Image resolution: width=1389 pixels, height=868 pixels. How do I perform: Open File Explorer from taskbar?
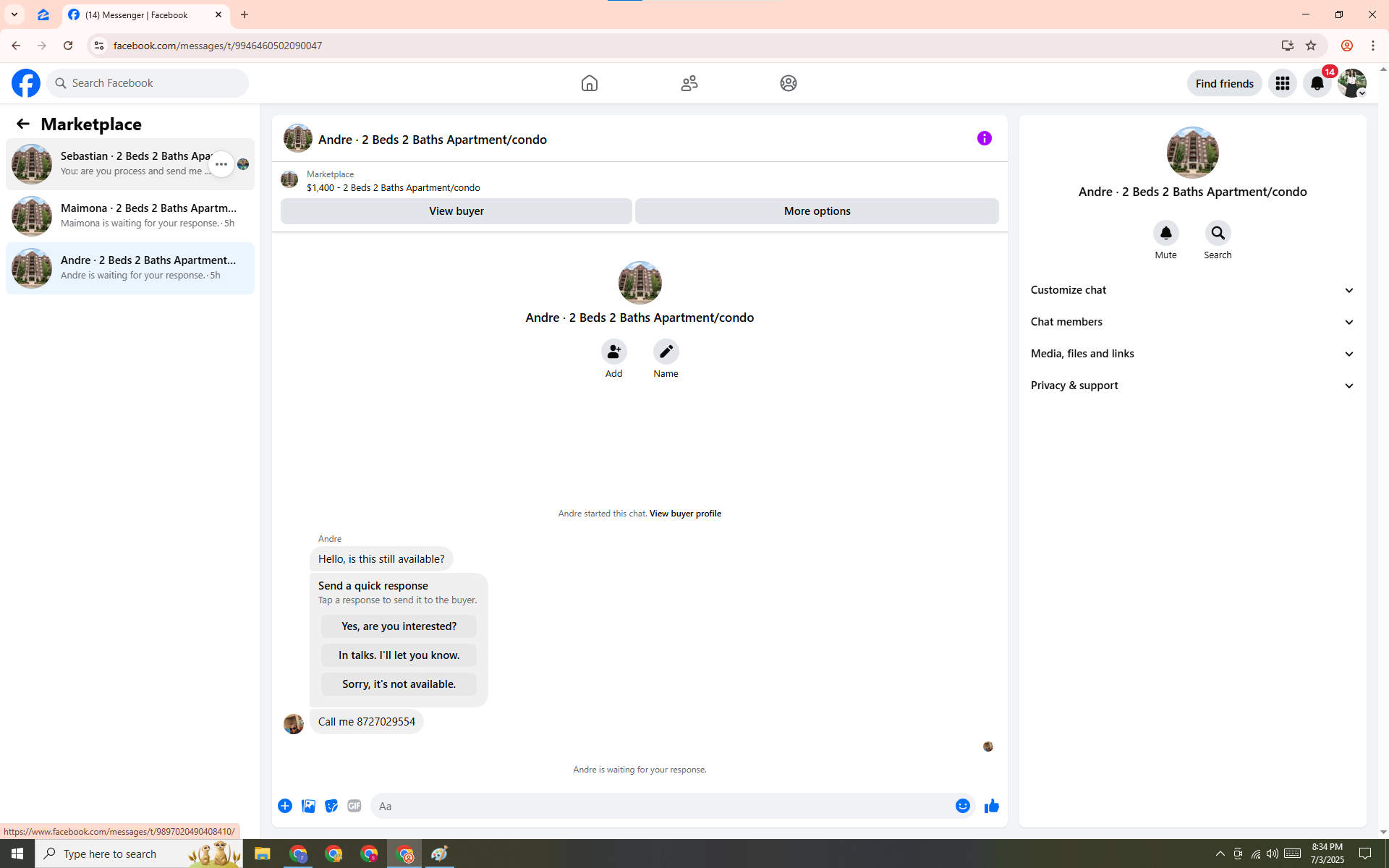coord(262,854)
